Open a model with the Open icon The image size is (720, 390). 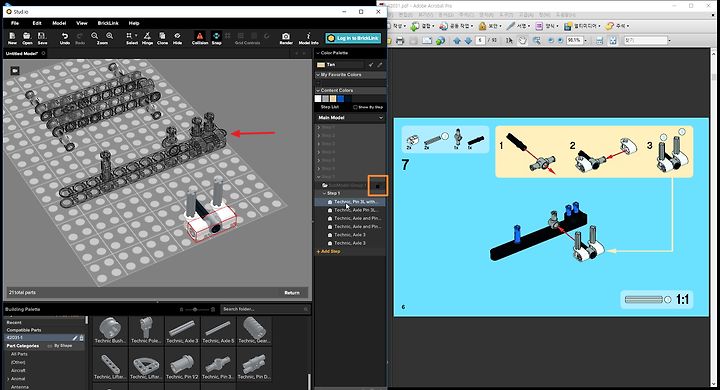pos(27,38)
